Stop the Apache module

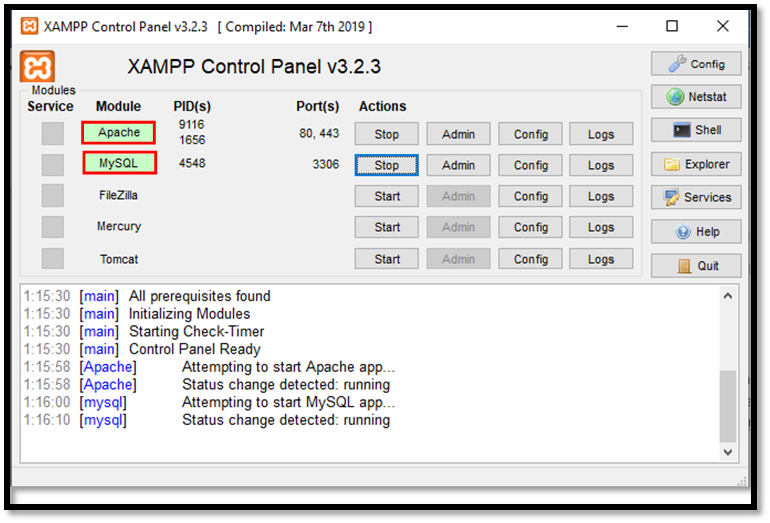click(x=386, y=134)
